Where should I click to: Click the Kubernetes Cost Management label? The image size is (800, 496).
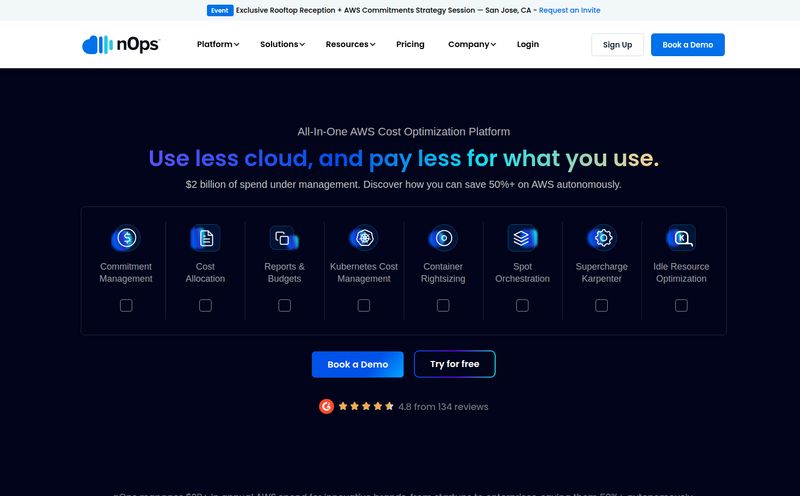point(364,272)
